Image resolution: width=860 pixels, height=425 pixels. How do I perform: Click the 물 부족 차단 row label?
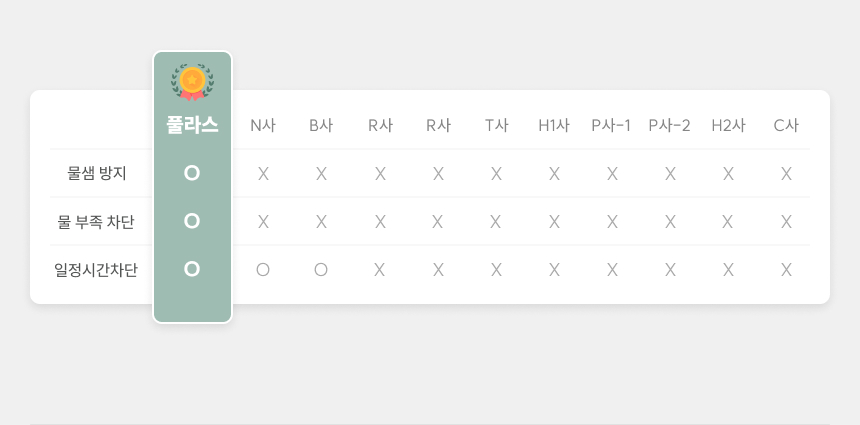click(96, 221)
